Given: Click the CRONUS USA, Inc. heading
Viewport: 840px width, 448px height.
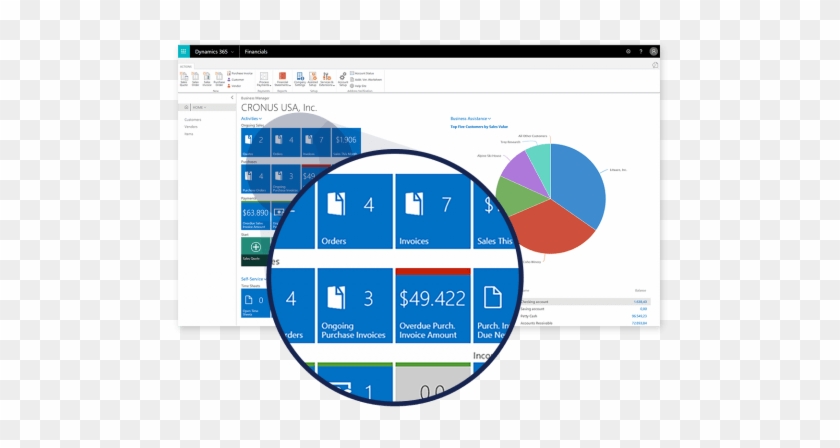Looking at the screenshot, I should 279,108.
